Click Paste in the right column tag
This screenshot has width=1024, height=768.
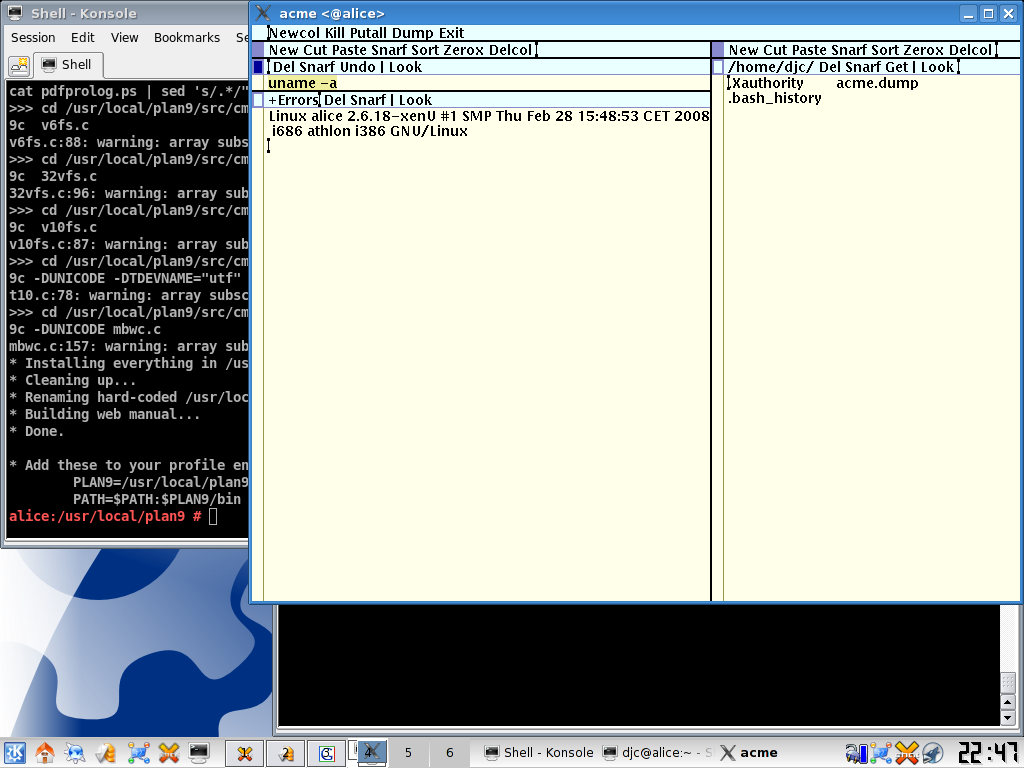808,50
